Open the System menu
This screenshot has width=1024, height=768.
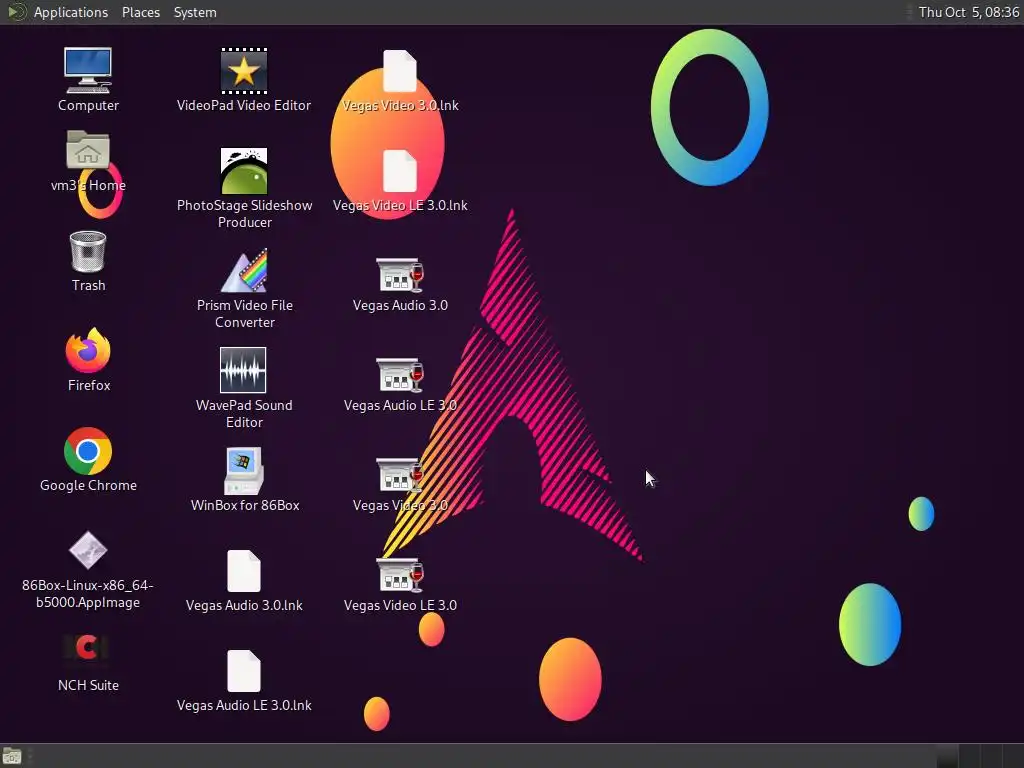click(x=195, y=12)
